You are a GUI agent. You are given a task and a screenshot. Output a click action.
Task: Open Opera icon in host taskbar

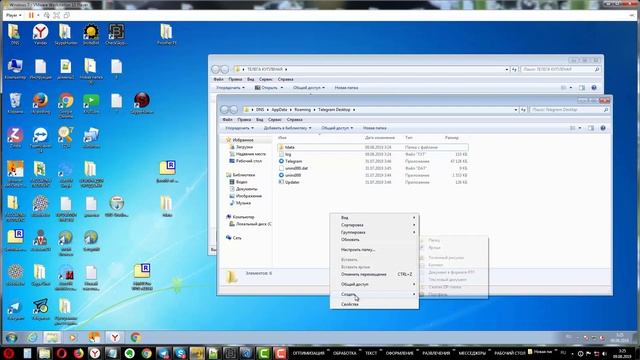pos(61,353)
